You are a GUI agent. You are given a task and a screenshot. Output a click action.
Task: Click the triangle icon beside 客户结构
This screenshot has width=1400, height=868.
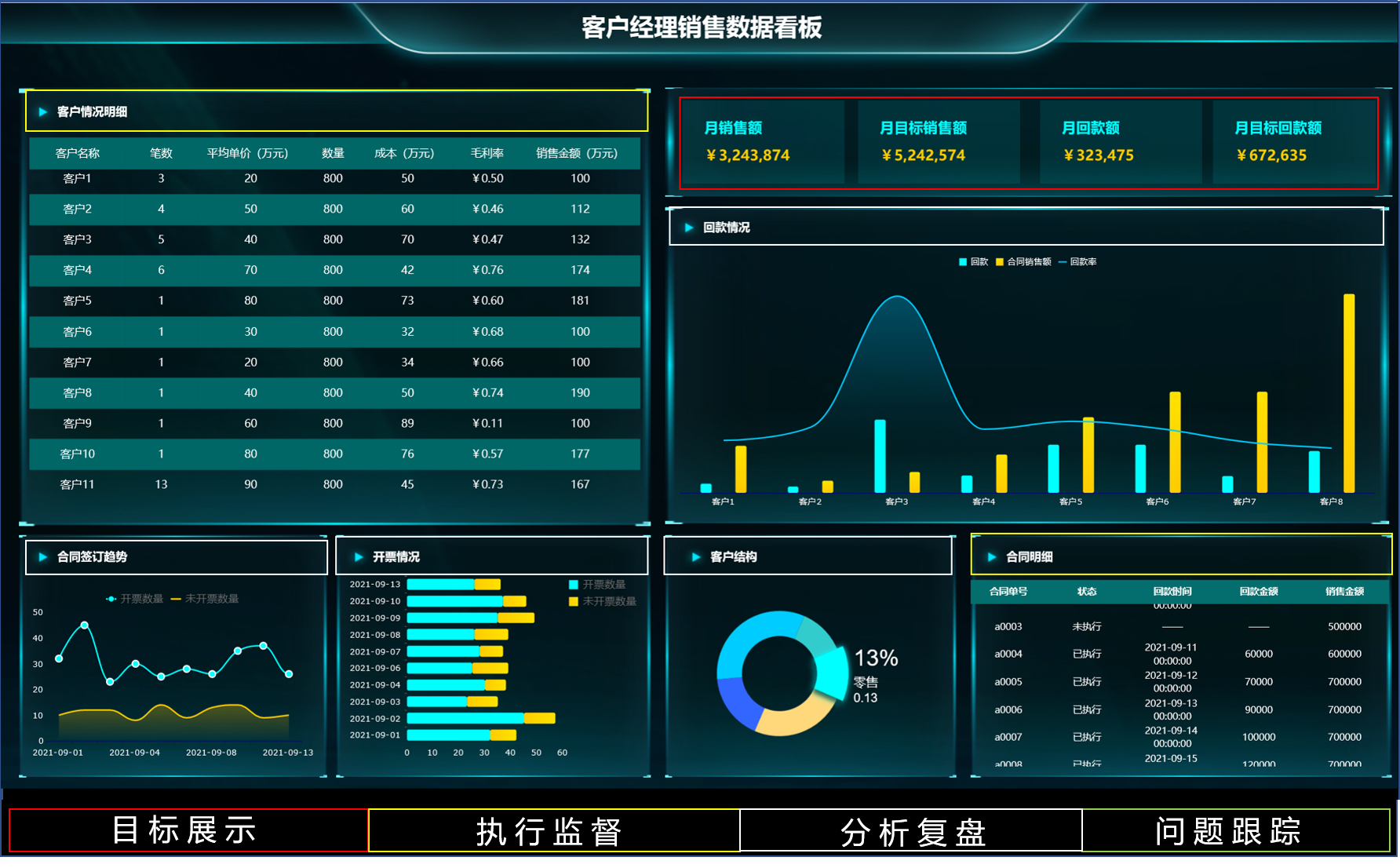coord(696,557)
